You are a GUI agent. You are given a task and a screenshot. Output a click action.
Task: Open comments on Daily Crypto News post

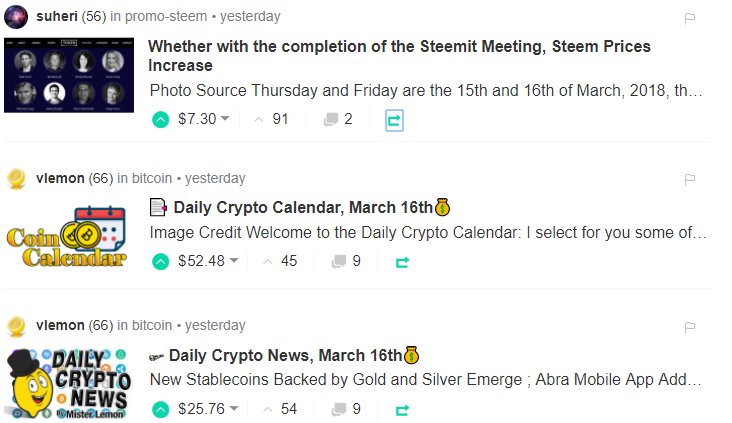(345, 409)
